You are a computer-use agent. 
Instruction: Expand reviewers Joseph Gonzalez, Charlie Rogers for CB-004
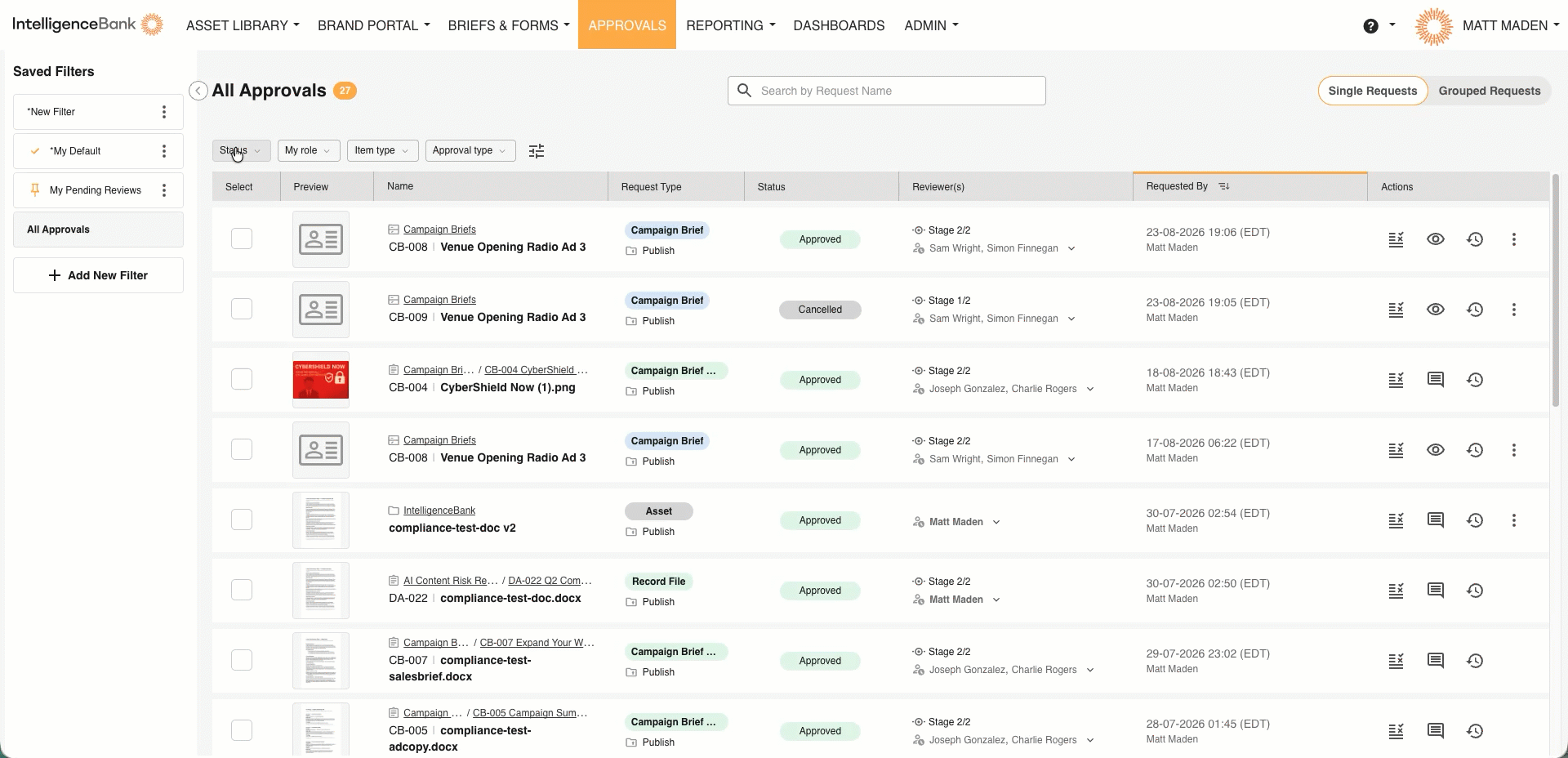(1090, 390)
